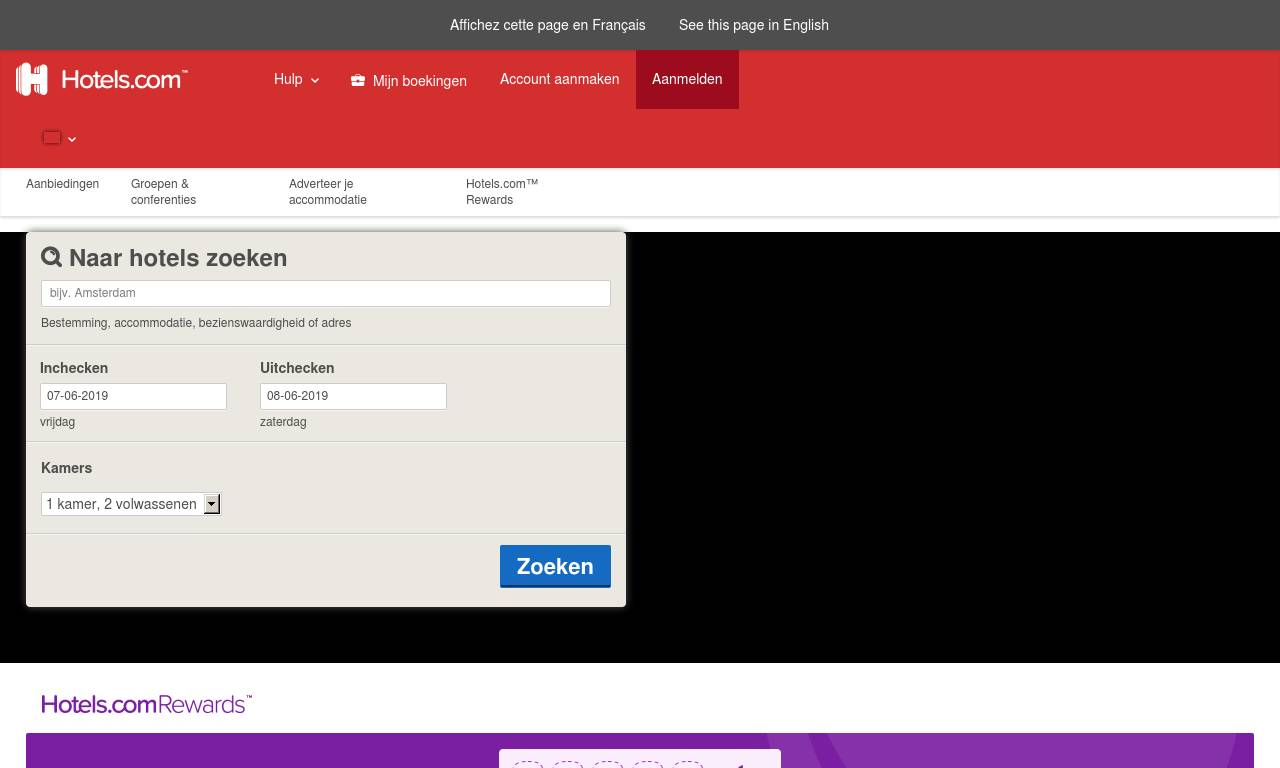Click the Rewards stamp card graphic

(x=639, y=759)
